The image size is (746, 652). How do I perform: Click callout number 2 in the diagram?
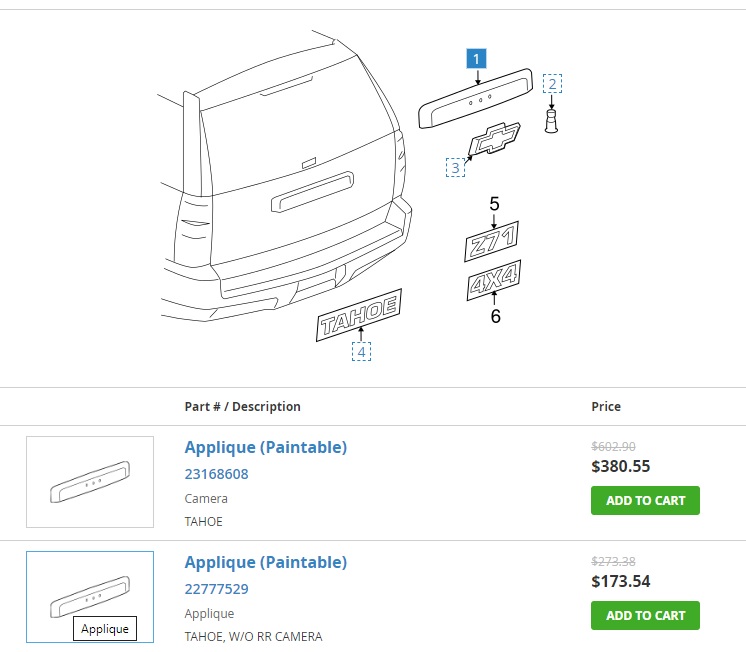click(552, 84)
